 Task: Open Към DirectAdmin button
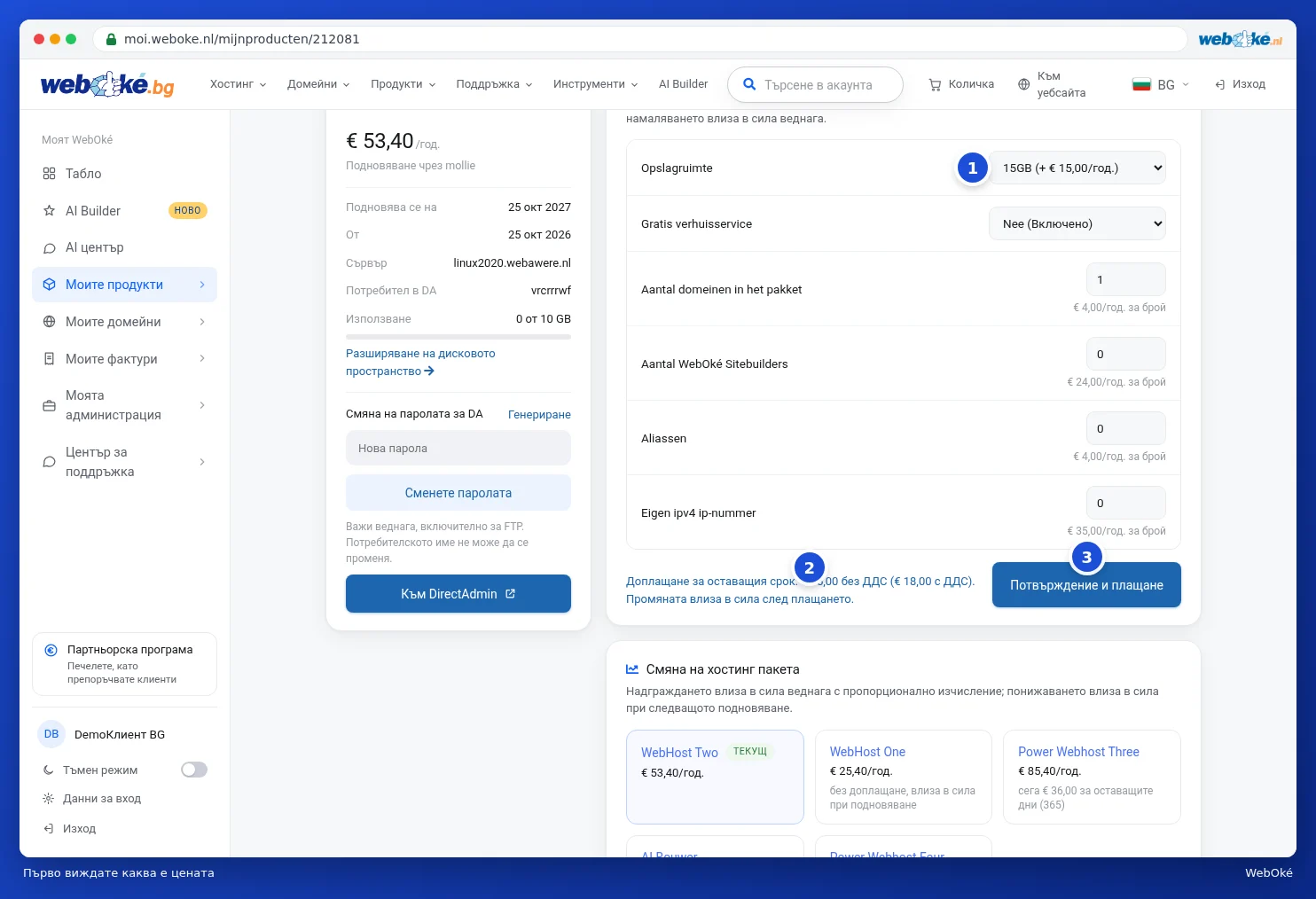tap(458, 594)
